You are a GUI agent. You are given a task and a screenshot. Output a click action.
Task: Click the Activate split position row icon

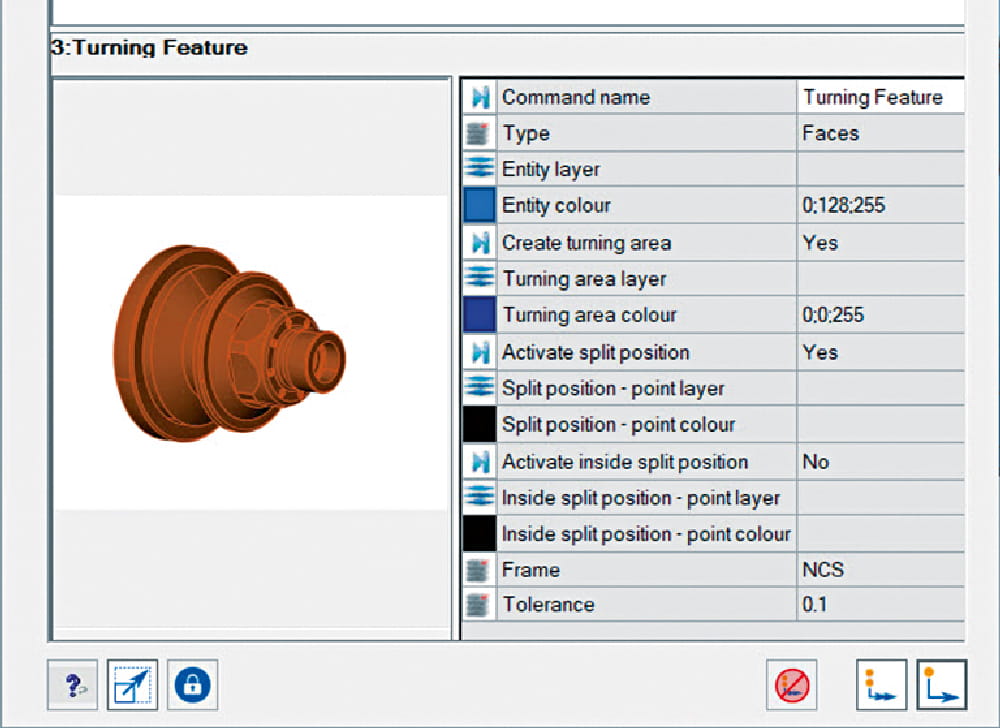480,353
